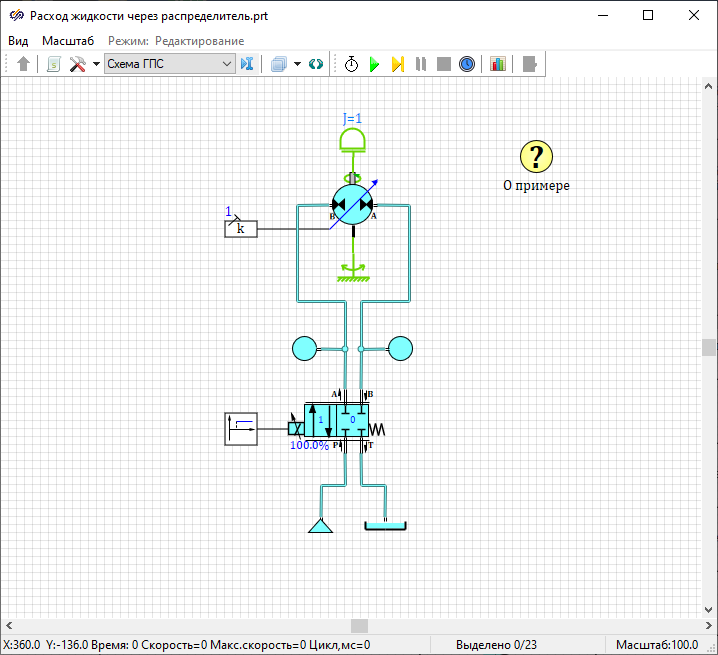This screenshot has width=718, height=655.
Task: Click the exit door toolbar icon
Action: coord(530,64)
